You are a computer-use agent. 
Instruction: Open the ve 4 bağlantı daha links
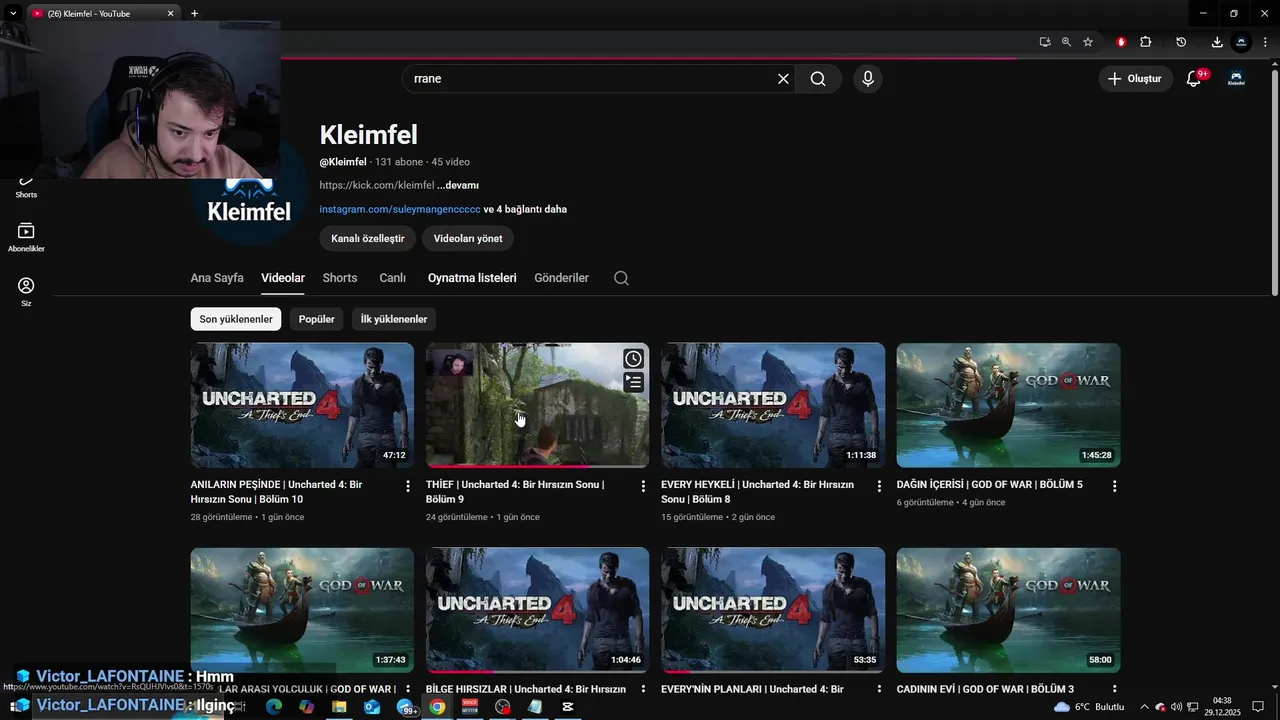tap(525, 209)
